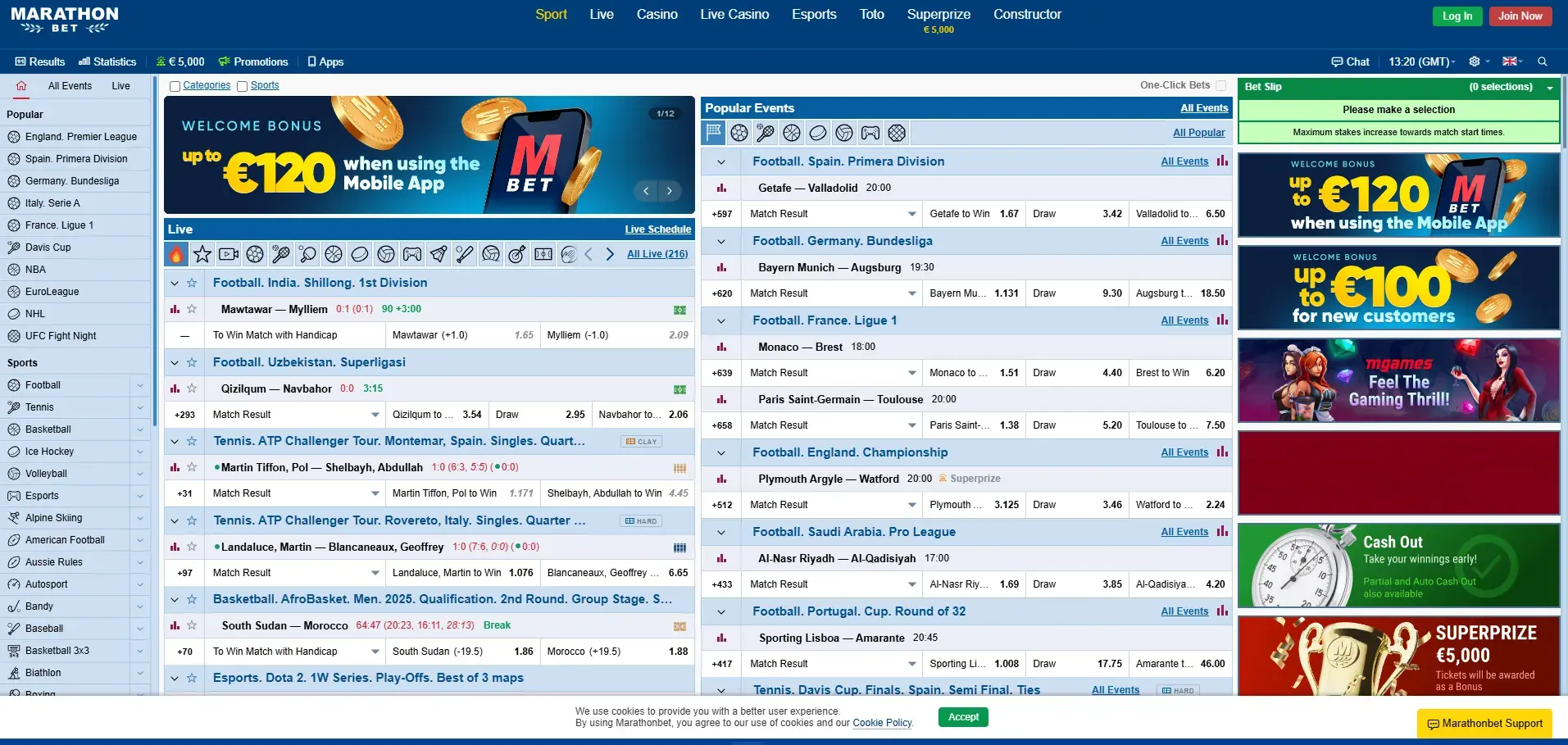Select Draw odds 9.30 for Bayern Munich — Augsburg
This screenshot has height=745, width=1568.
pyautogui.click(x=1077, y=293)
